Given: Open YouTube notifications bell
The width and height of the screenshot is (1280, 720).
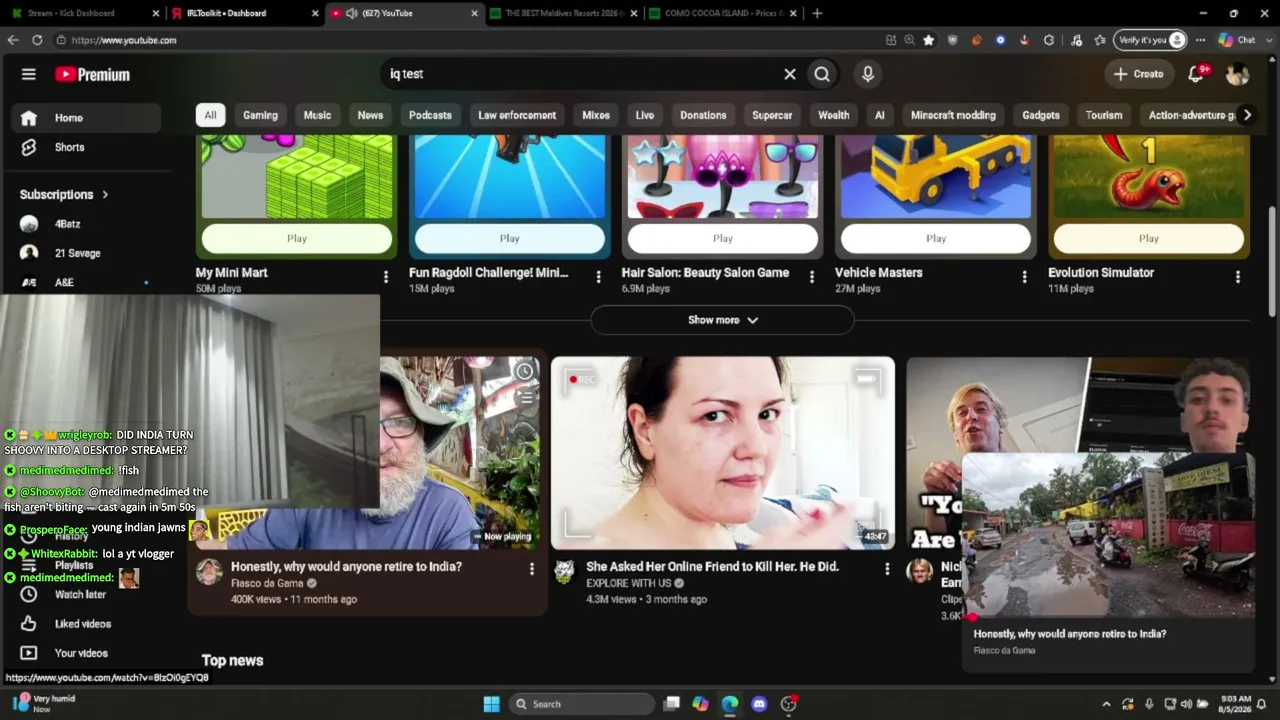Looking at the screenshot, I should (1196, 74).
